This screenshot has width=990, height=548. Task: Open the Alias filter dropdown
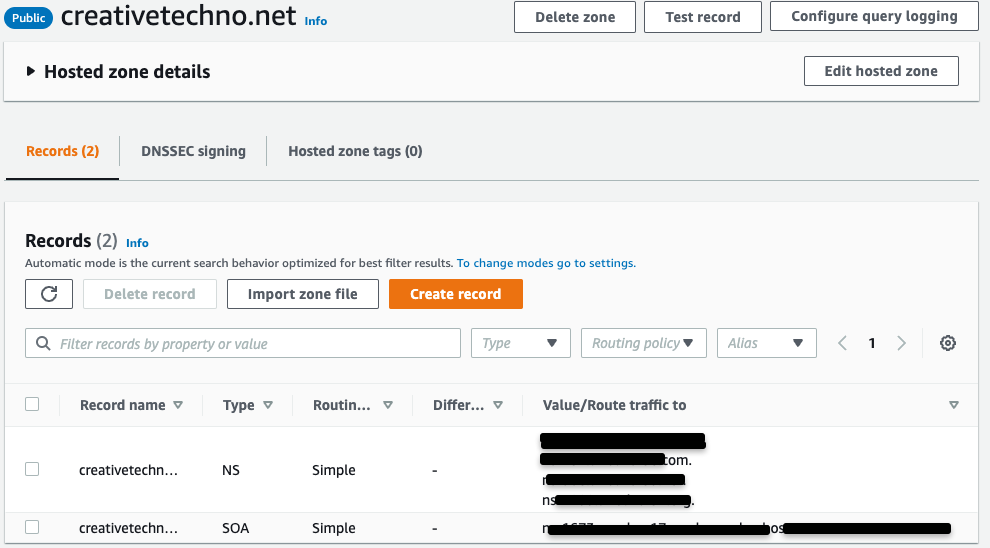(x=766, y=343)
